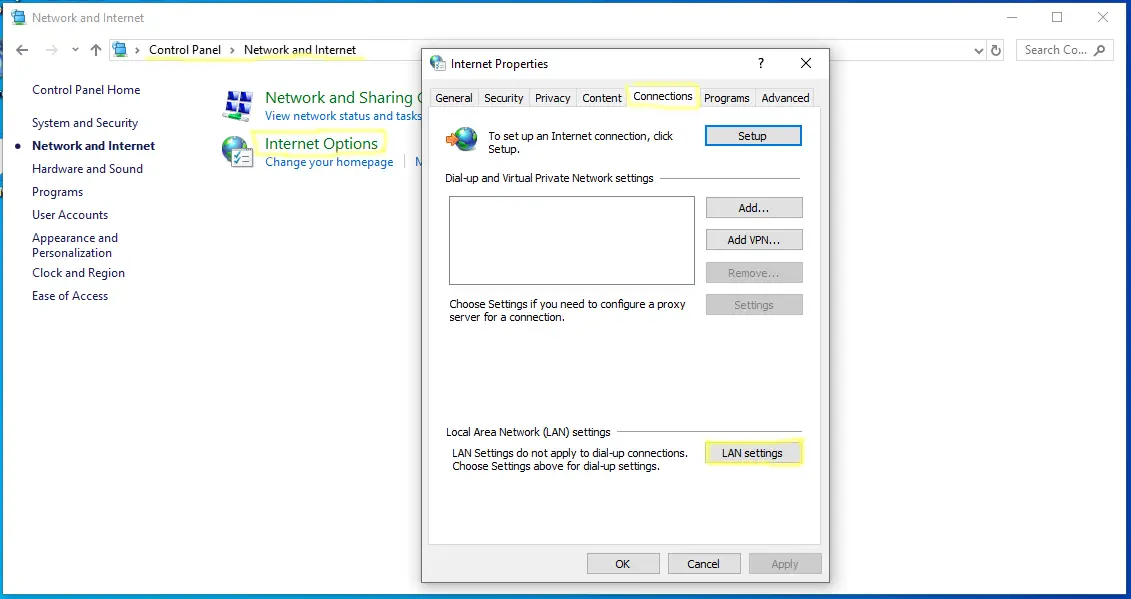Screen dimensions: 1131x599
Task: Open User Accounts category
Action: pyautogui.click(x=70, y=215)
